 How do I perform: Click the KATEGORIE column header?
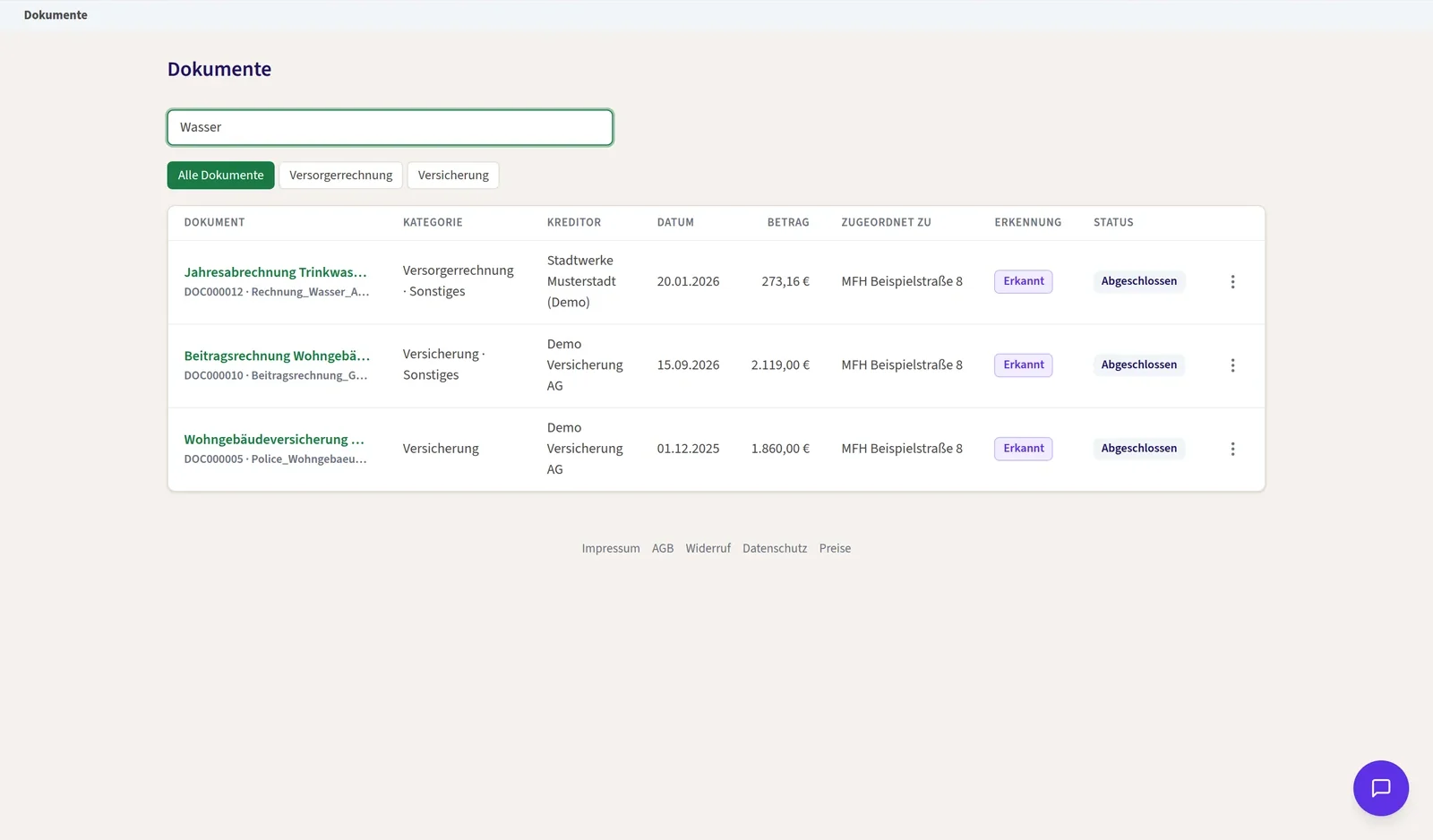click(x=433, y=223)
